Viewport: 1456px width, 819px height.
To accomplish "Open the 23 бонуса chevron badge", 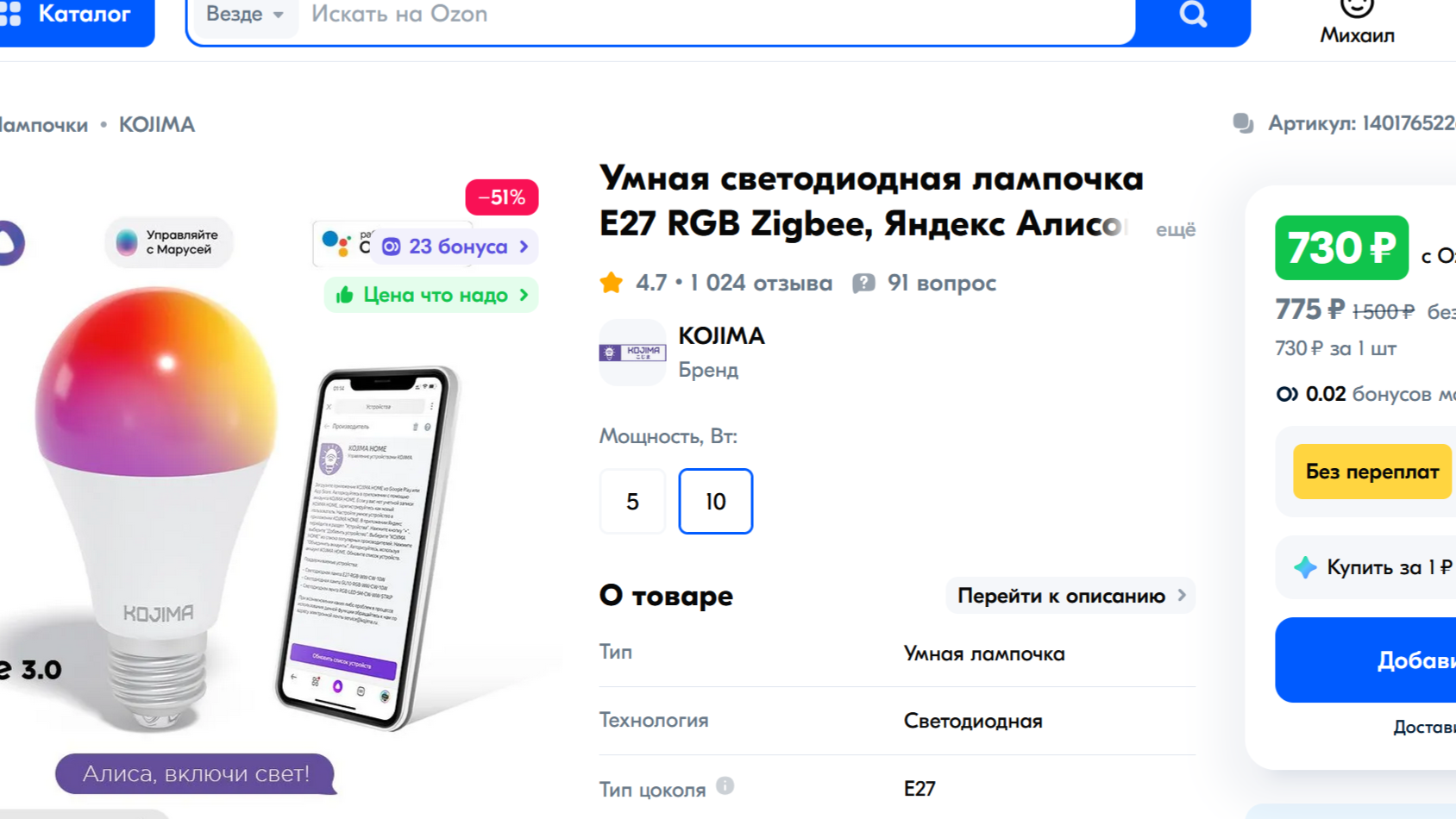I will coord(455,247).
